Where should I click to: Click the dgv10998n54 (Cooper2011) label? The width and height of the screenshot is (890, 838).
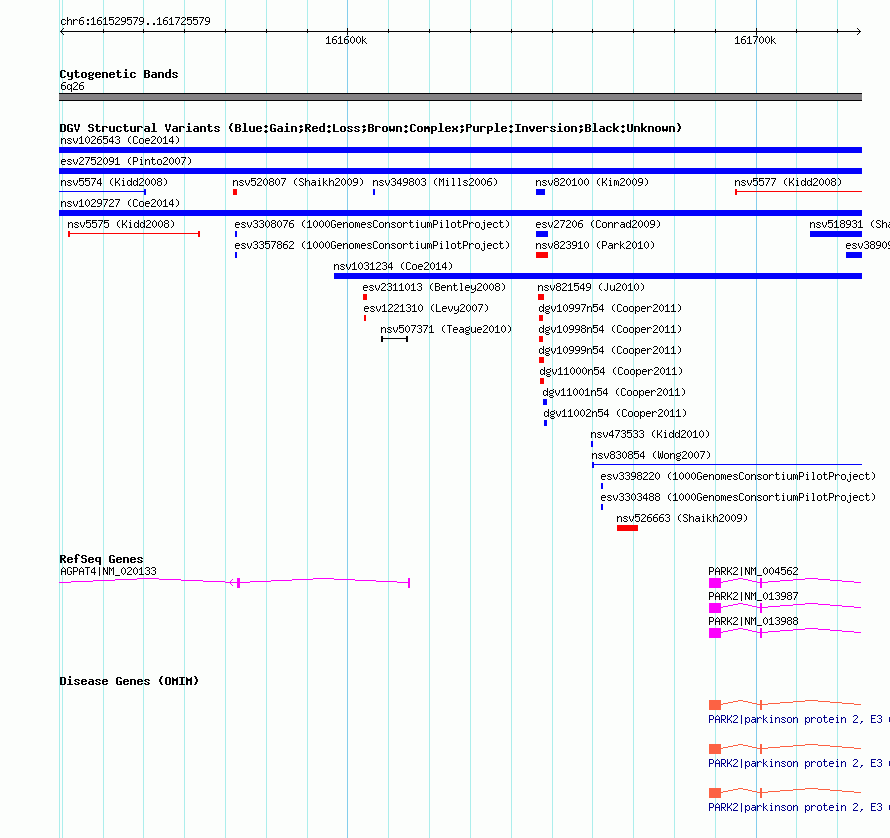pyautogui.click(x=610, y=329)
